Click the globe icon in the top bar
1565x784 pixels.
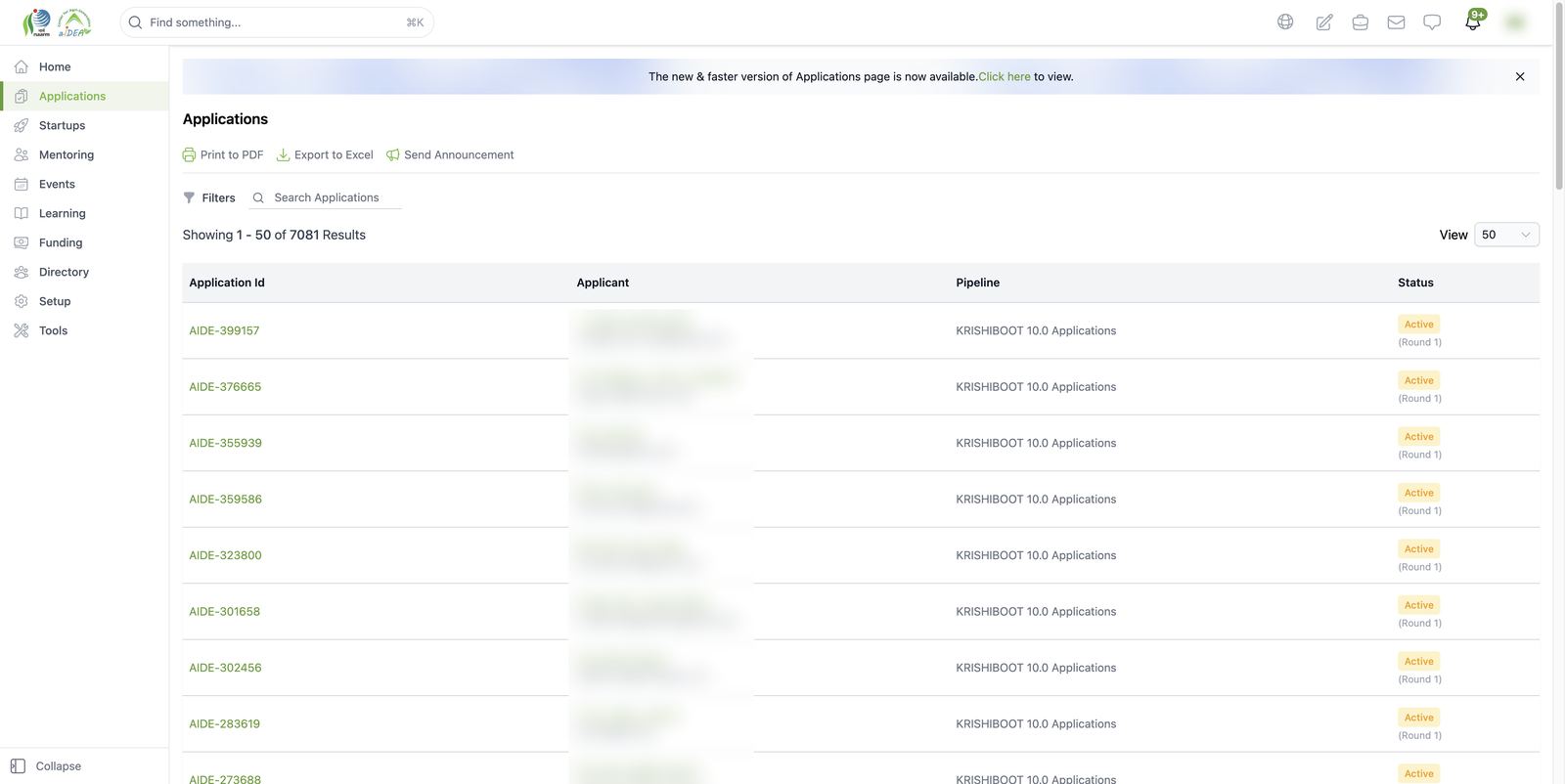coord(1285,22)
